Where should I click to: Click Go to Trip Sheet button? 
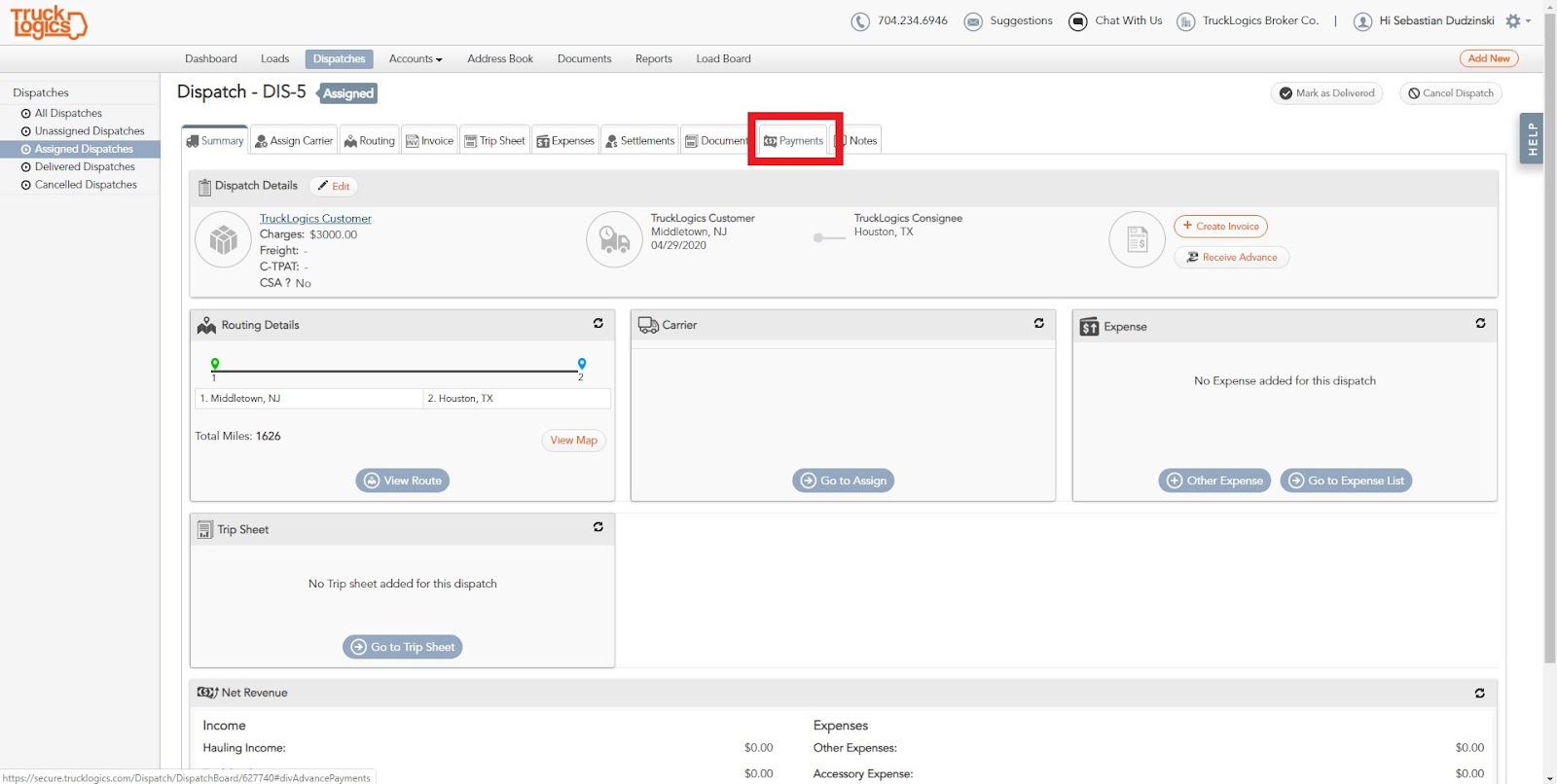point(403,647)
